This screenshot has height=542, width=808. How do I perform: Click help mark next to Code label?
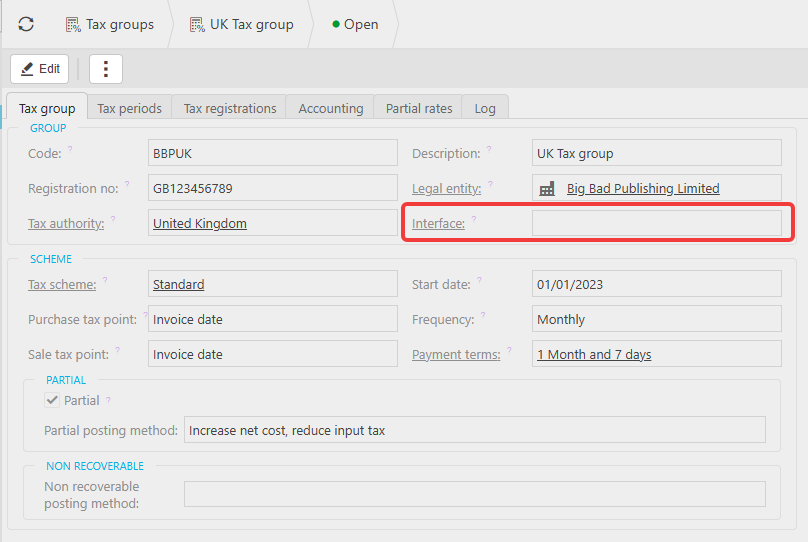[x=70, y=148]
